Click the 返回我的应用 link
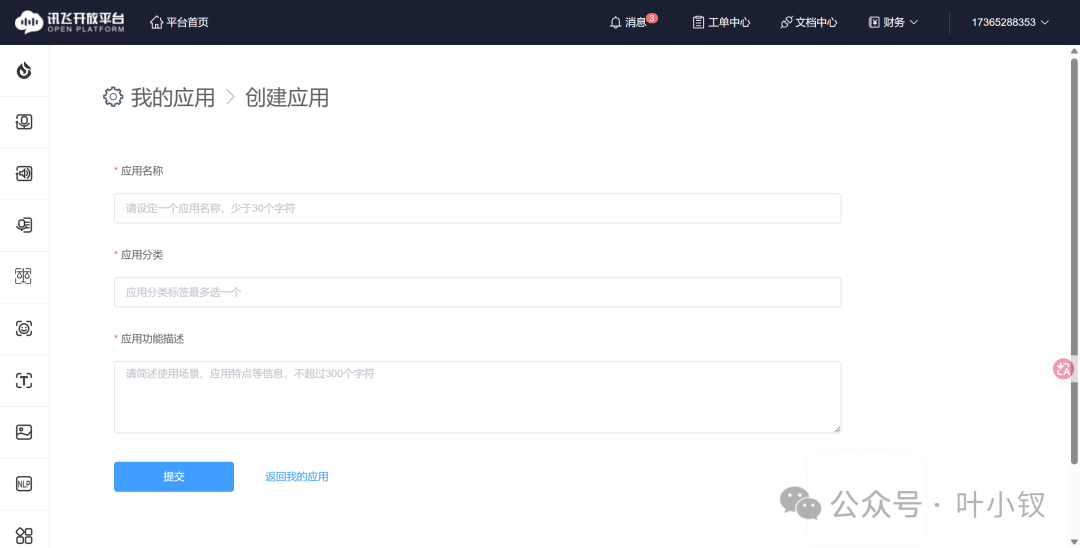This screenshot has height=548, width=1080. [x=297, y=476]
